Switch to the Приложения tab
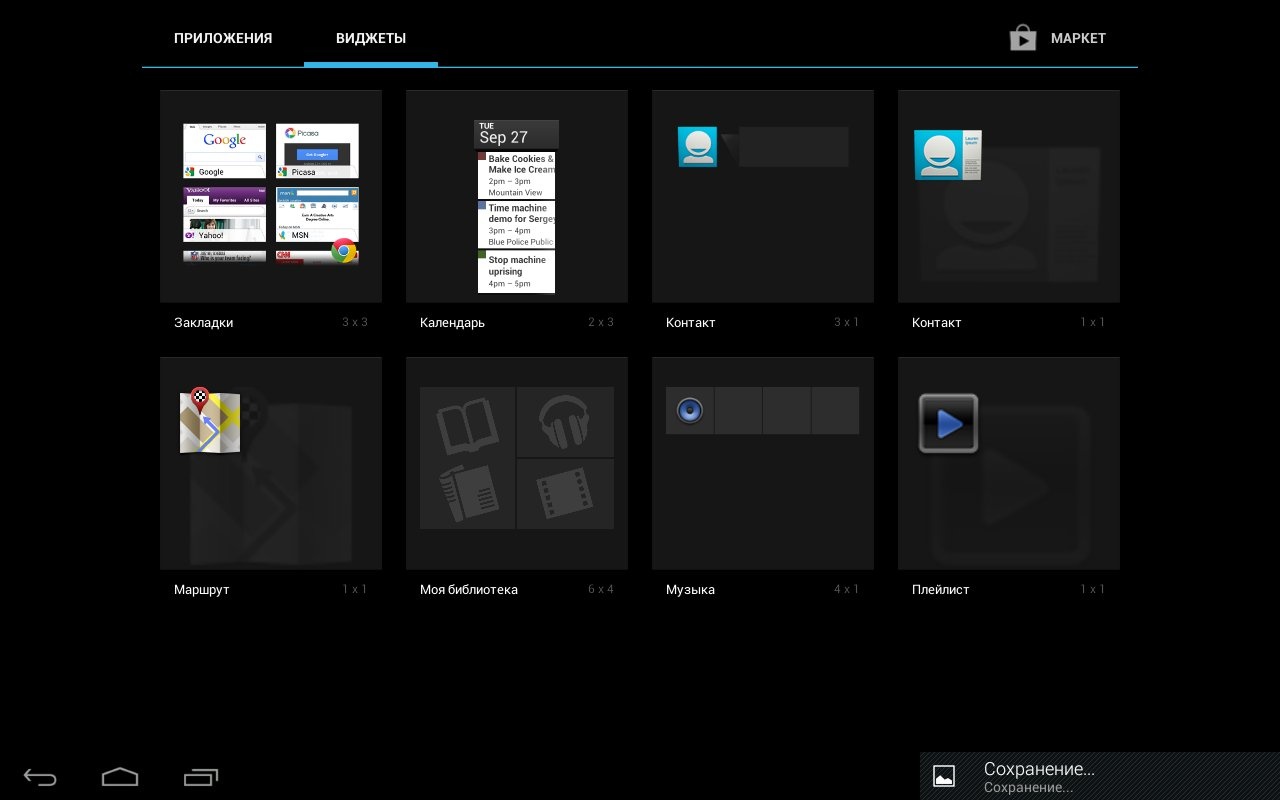This screenshot has width=1280, height=800. 223,38
